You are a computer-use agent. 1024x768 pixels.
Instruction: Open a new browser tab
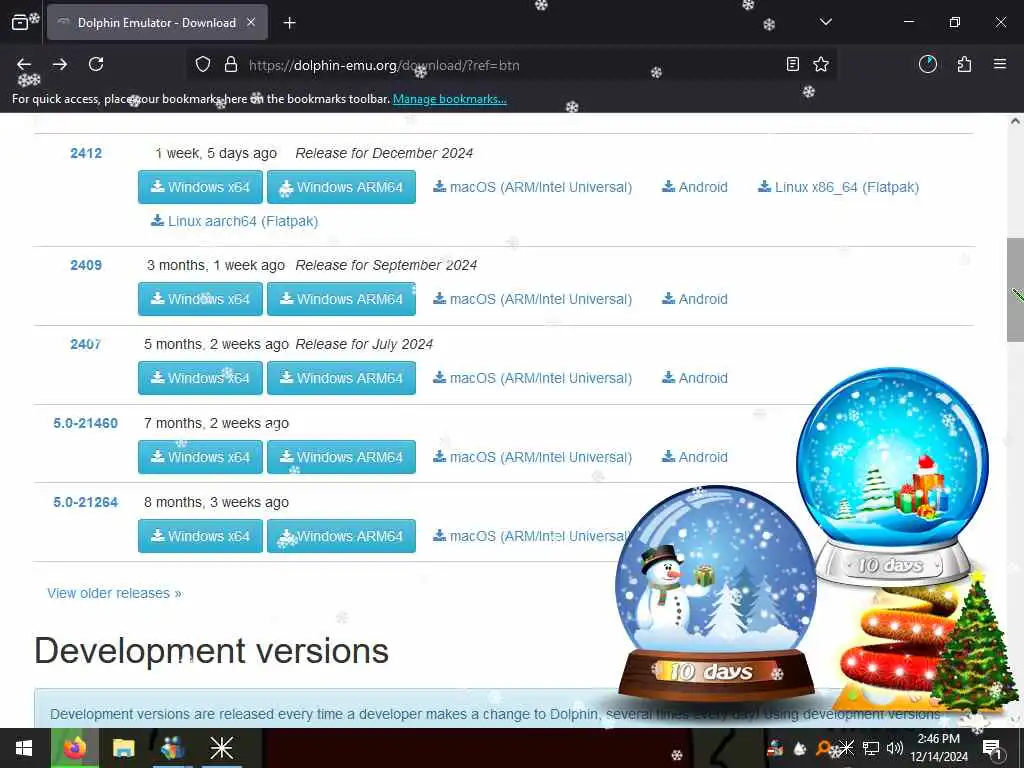pos(289,23)
